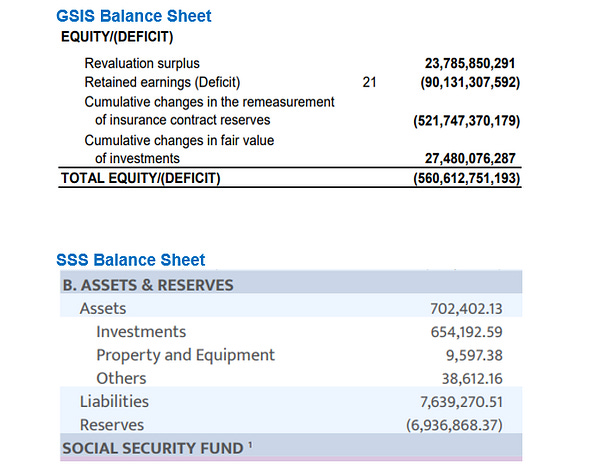Image resolution: width=600 pixels, height=471 pixels.
Task: Select the value 23,785,850,291
Action: click(x=470, y=63)
